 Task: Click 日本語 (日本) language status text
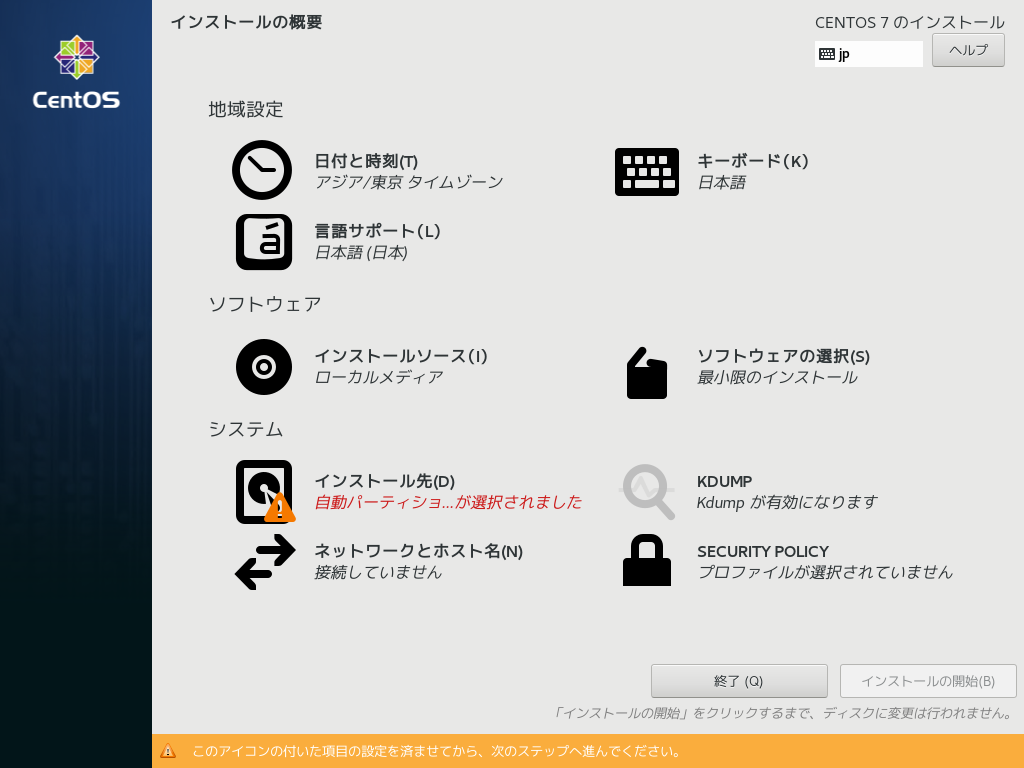click(361, 252)
